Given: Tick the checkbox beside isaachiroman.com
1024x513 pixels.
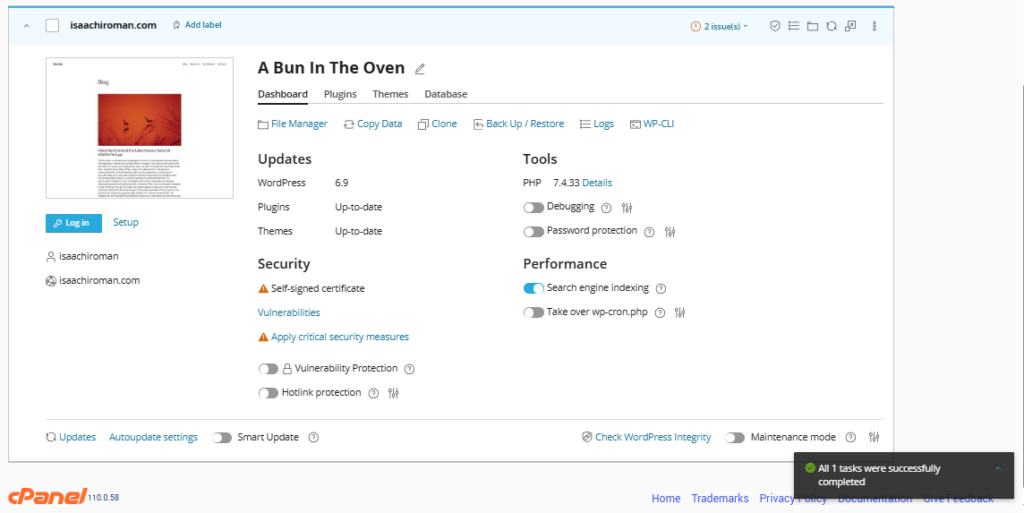Looking at the screenshot, I should coord(52,25).
